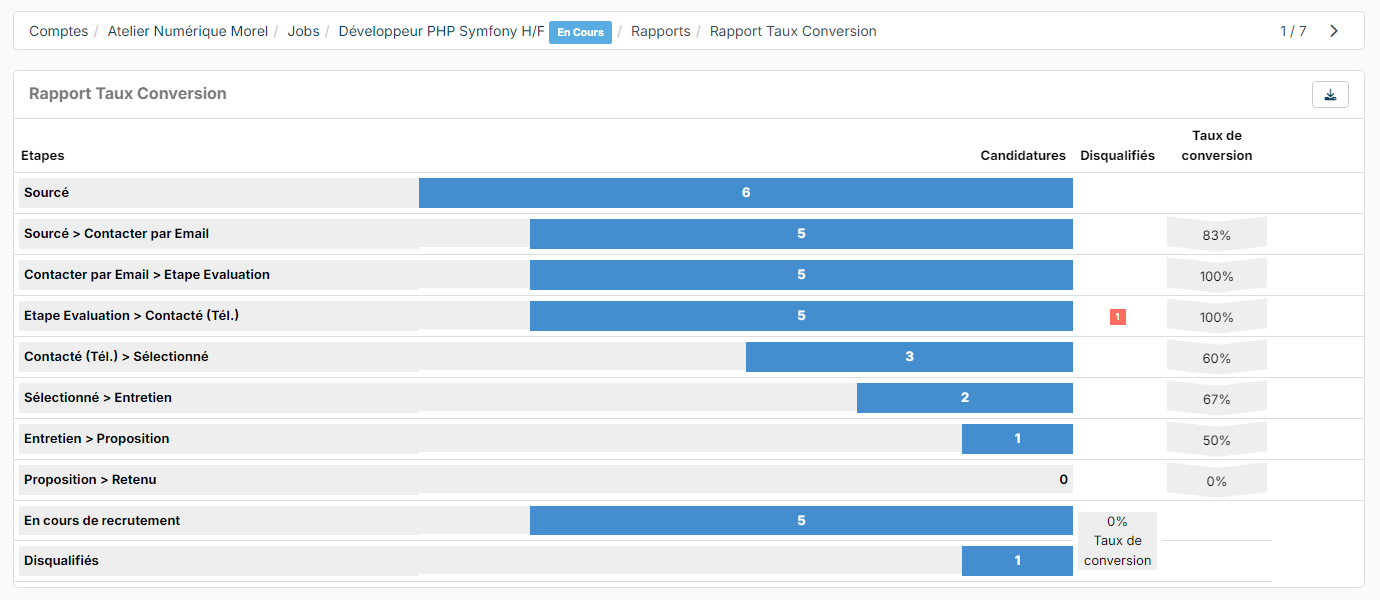Click the Taux de conversion column header
This screenshot has width=1380, height=600.
pyautogui.click(x=1216, y=146)
